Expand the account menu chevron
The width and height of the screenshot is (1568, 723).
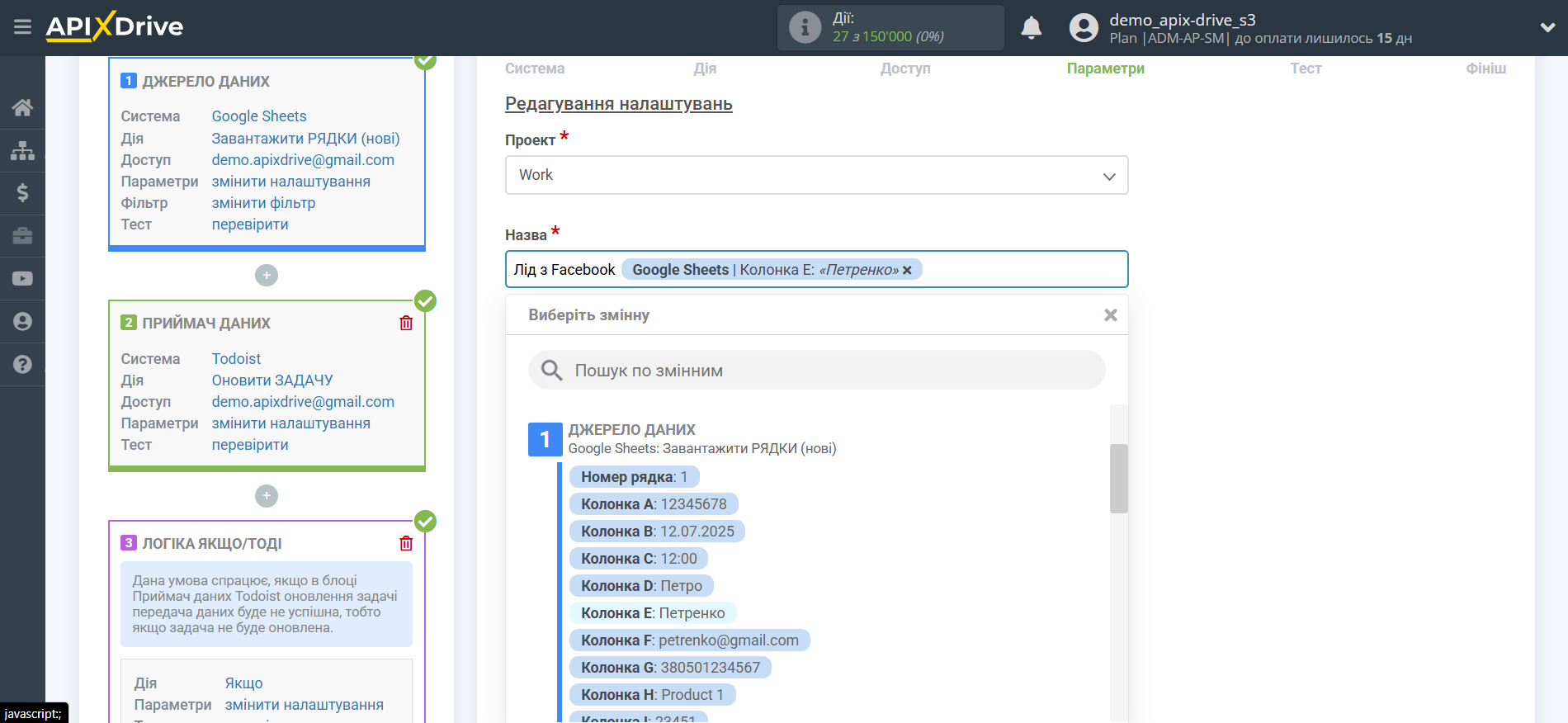pos(1547,27)
